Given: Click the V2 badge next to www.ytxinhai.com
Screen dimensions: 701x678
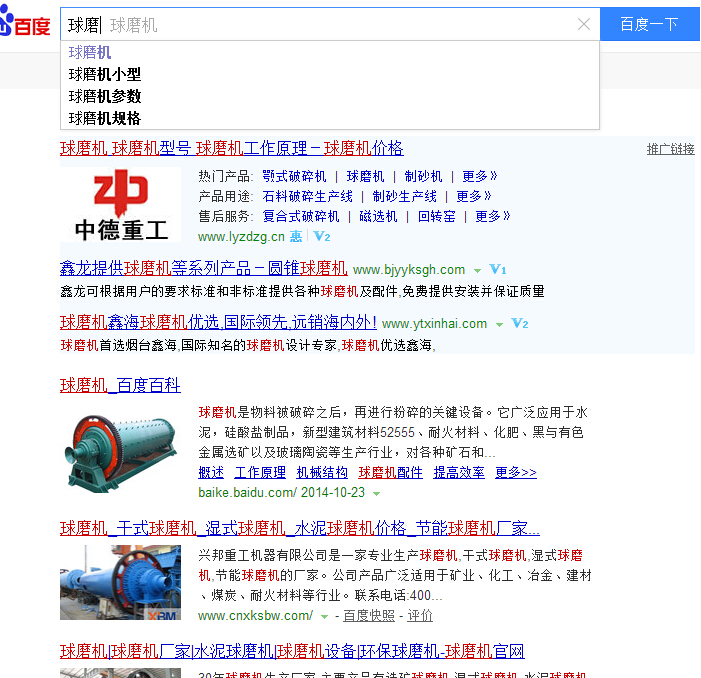Looking at the screenshot, I should [x=520, y=324].
